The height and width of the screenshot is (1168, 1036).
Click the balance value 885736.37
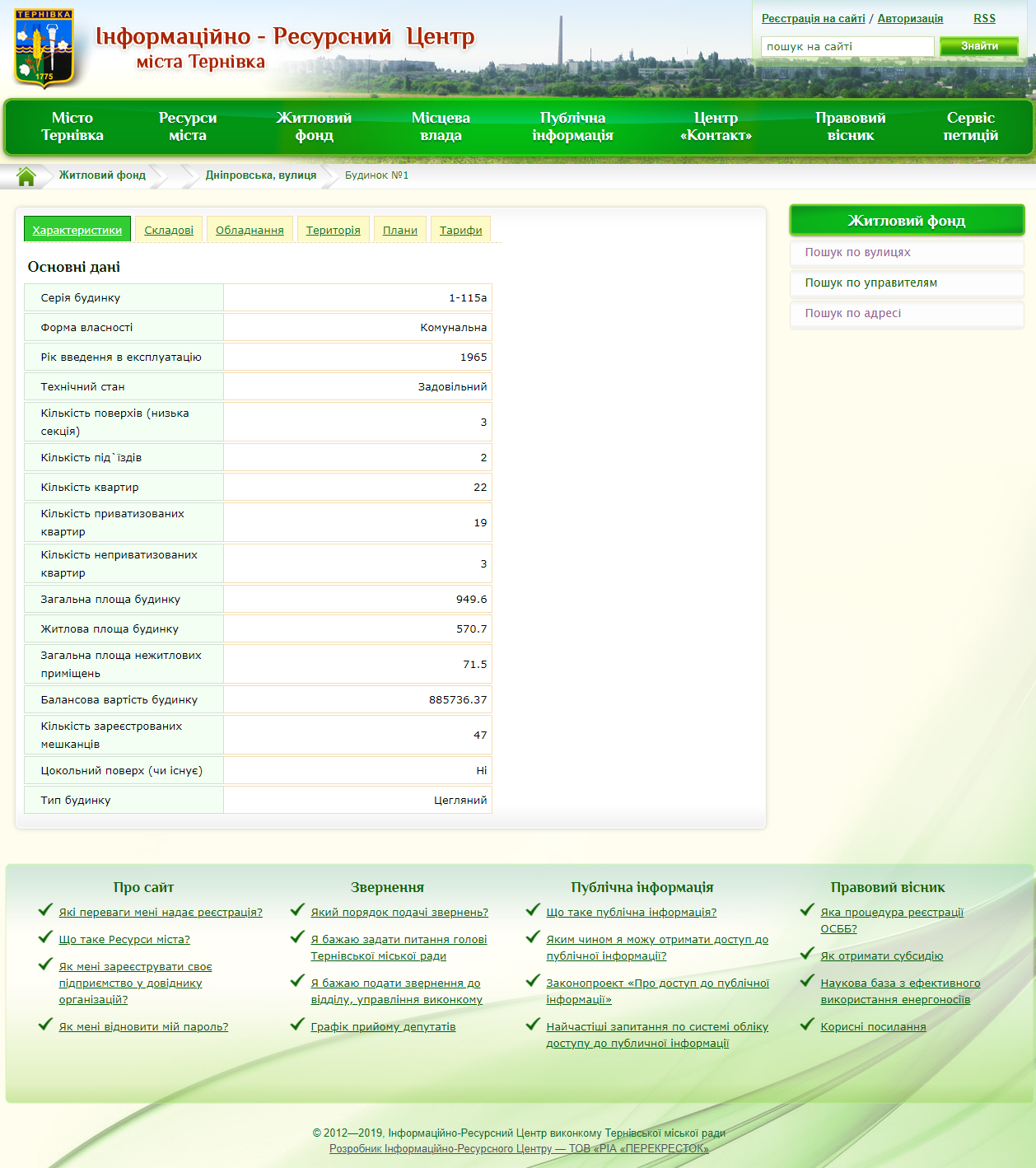point(458,700)
